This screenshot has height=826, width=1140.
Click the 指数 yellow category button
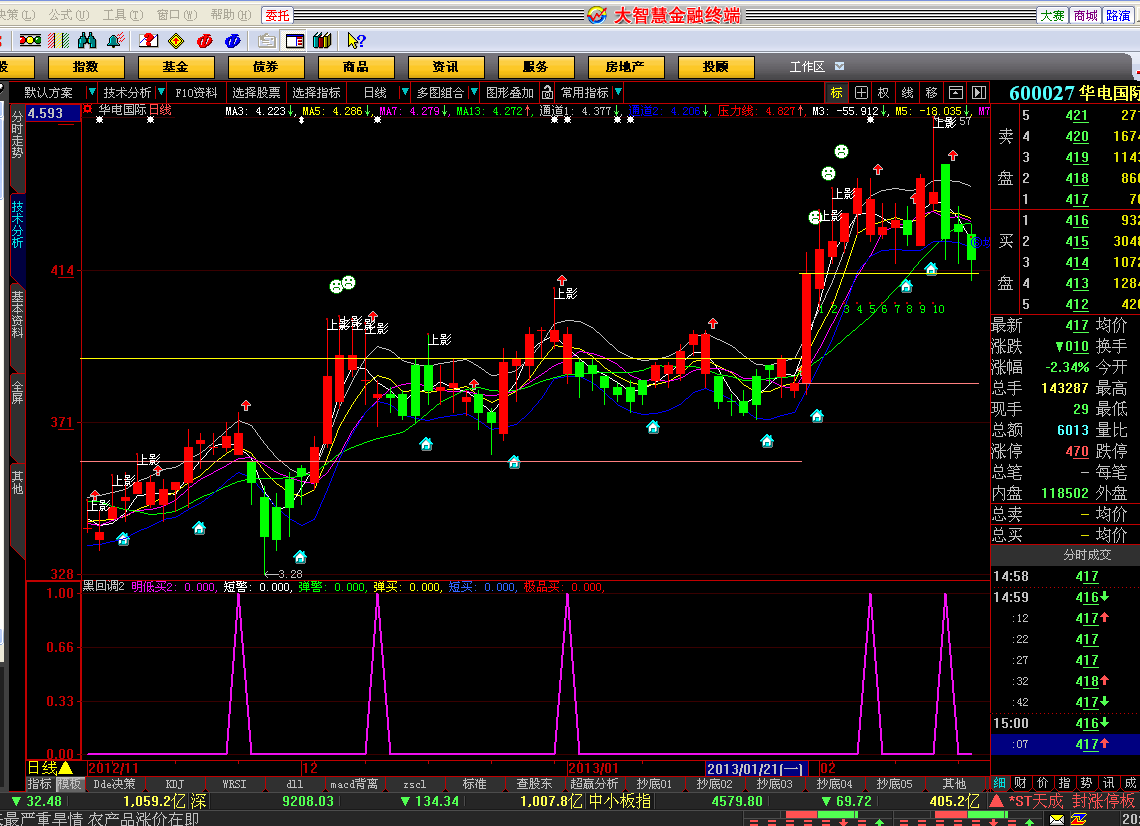[x=86, y=67]
